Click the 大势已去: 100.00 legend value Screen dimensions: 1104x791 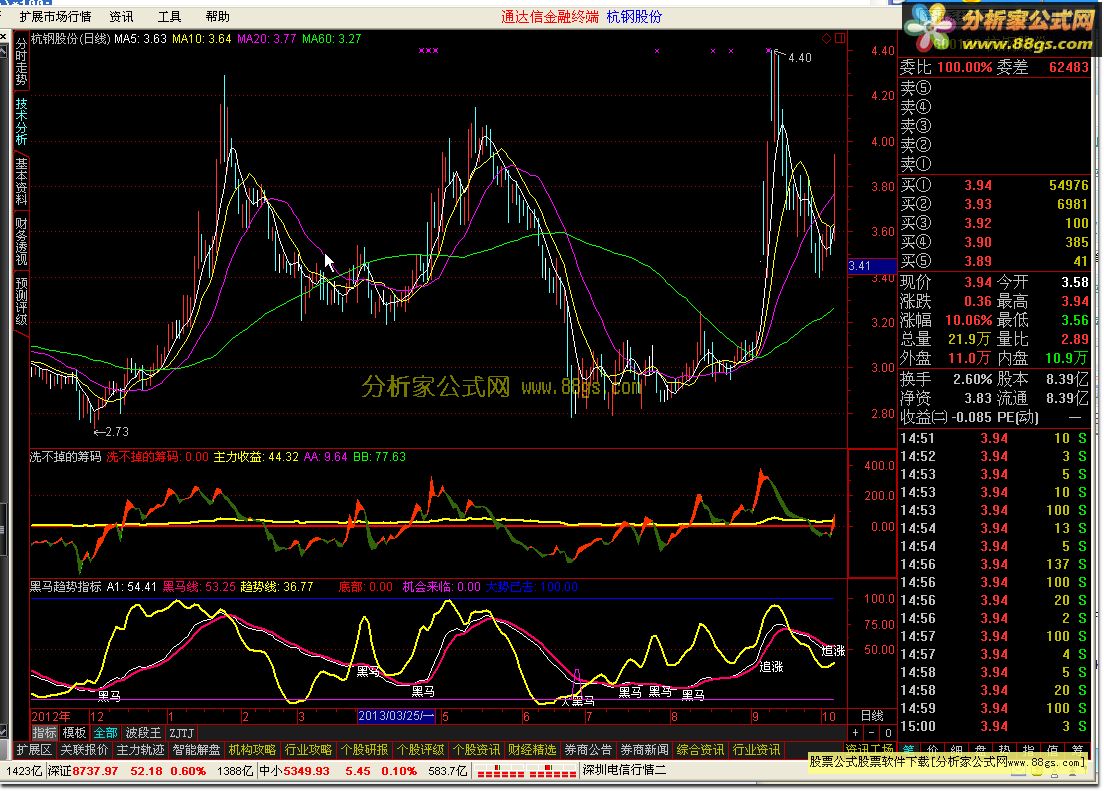click(532, 587)
